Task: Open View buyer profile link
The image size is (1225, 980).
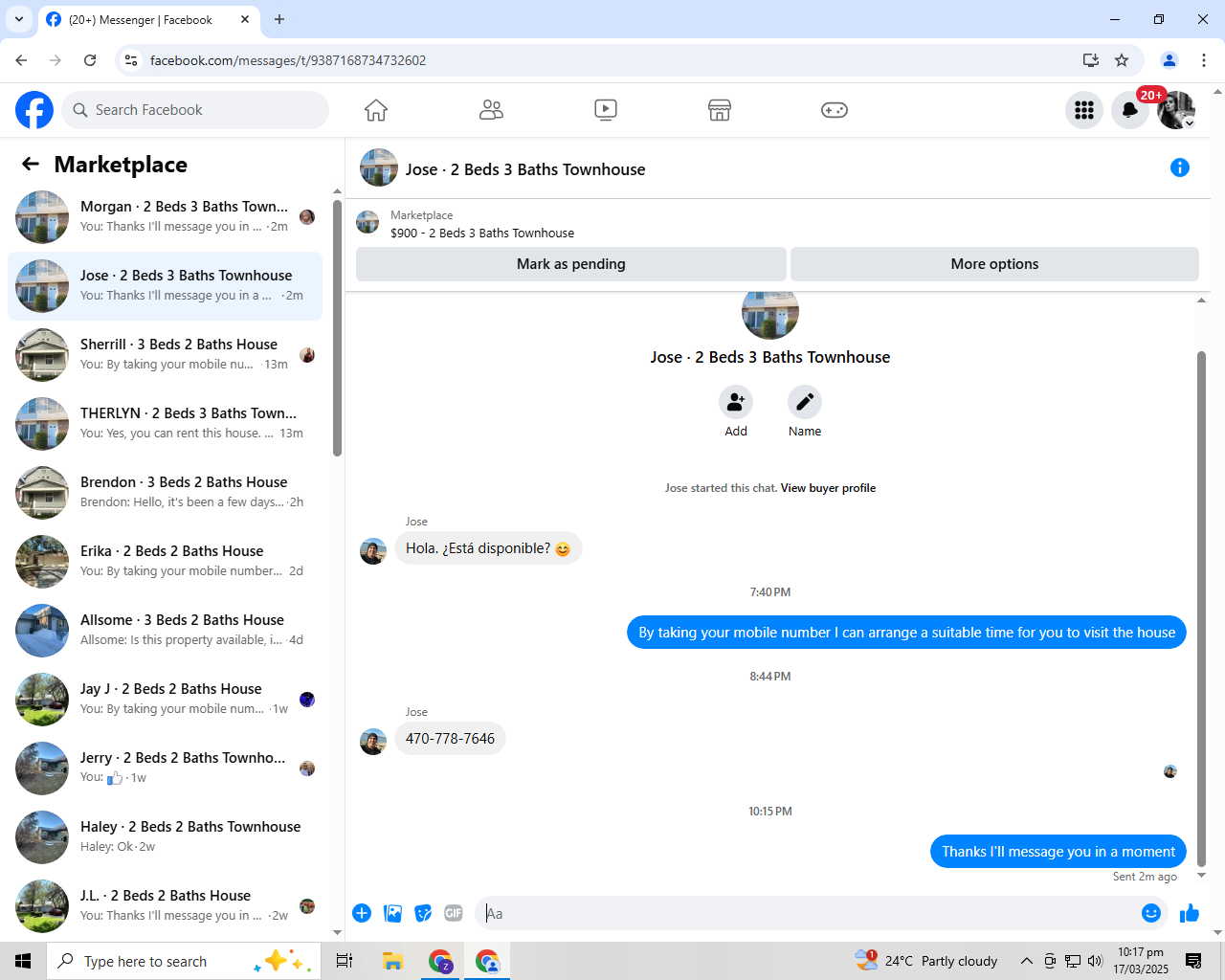Action: click(828, 488)
